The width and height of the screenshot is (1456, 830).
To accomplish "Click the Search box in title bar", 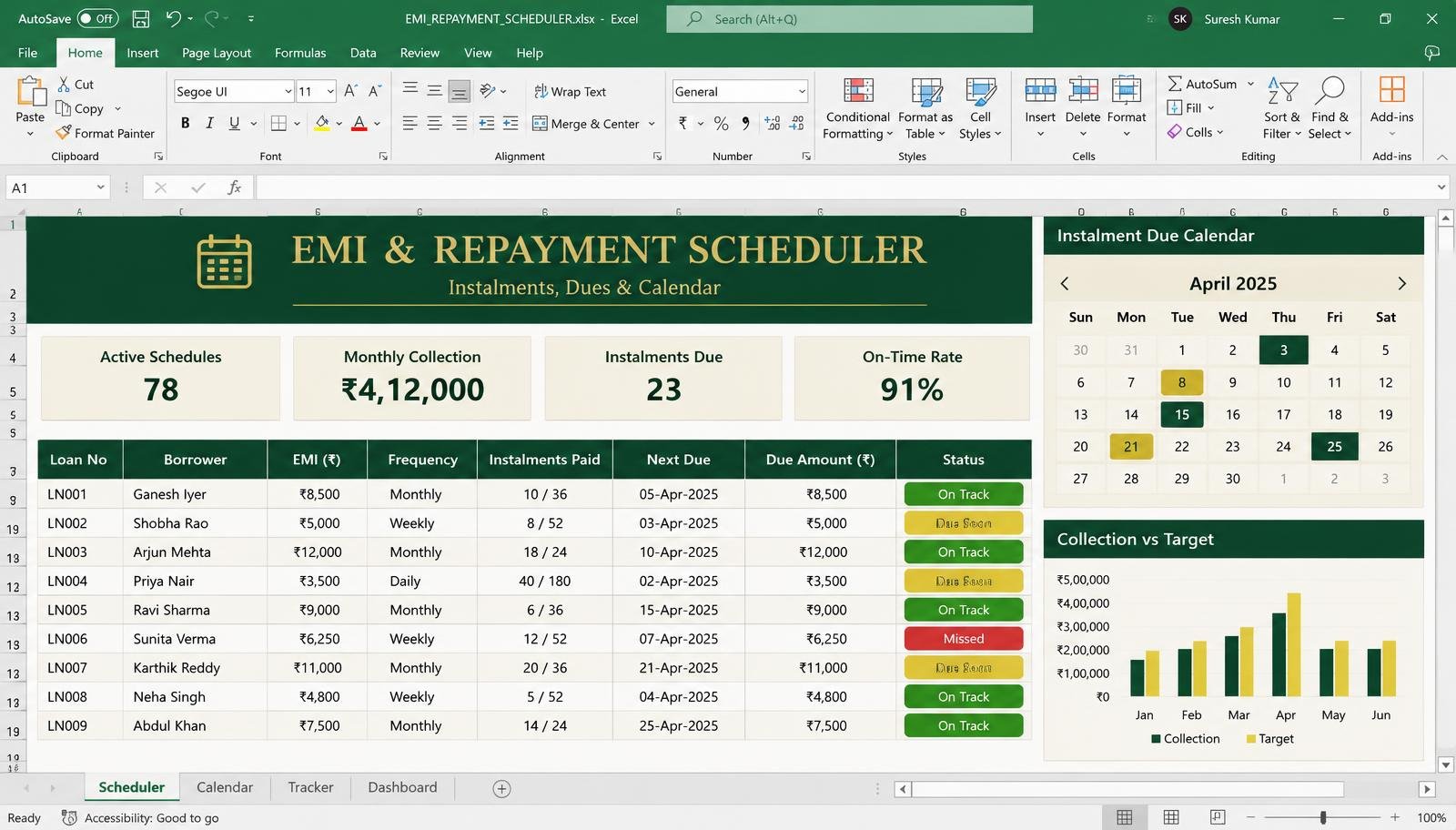I will tap(849, 19).
